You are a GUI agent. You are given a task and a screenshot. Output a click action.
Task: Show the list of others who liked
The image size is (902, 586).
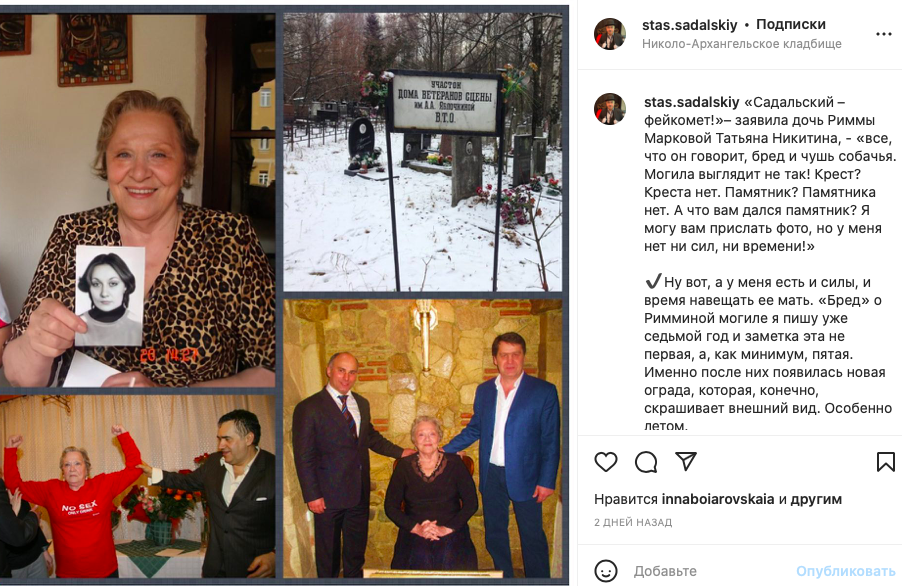[x=816, y=499]
